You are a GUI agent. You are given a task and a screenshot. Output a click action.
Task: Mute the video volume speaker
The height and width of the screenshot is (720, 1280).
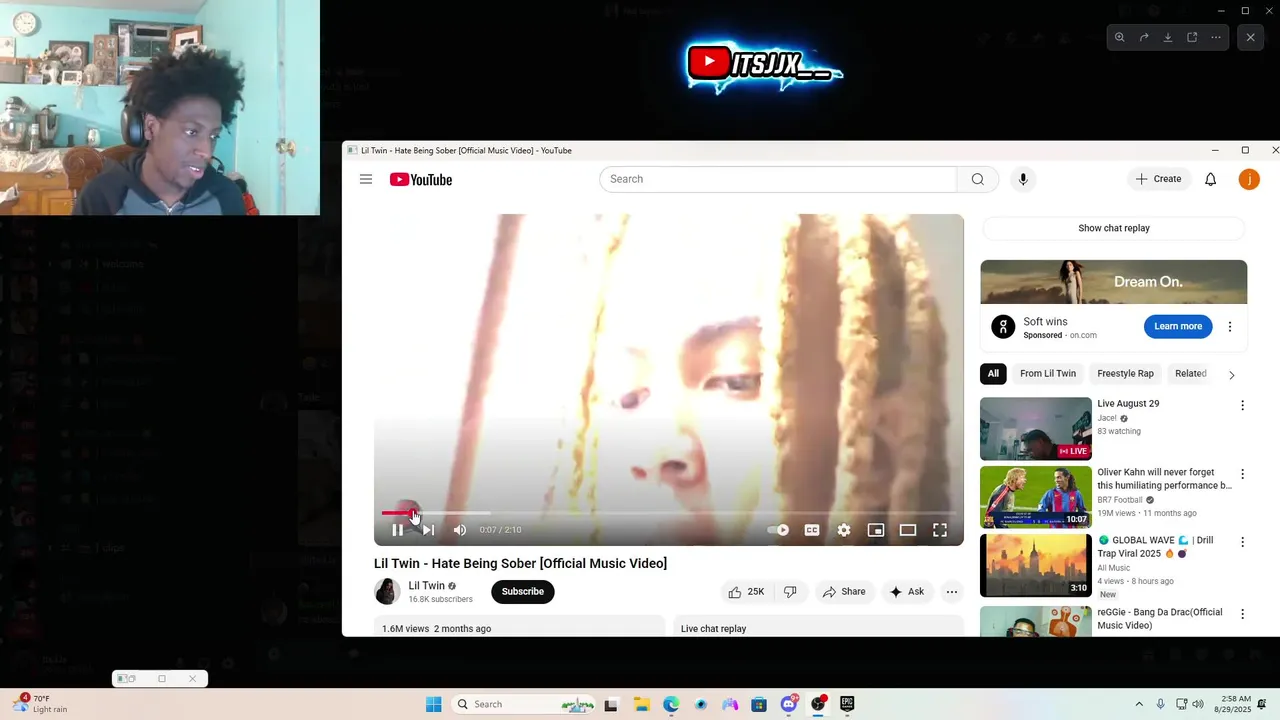(460, 530)
